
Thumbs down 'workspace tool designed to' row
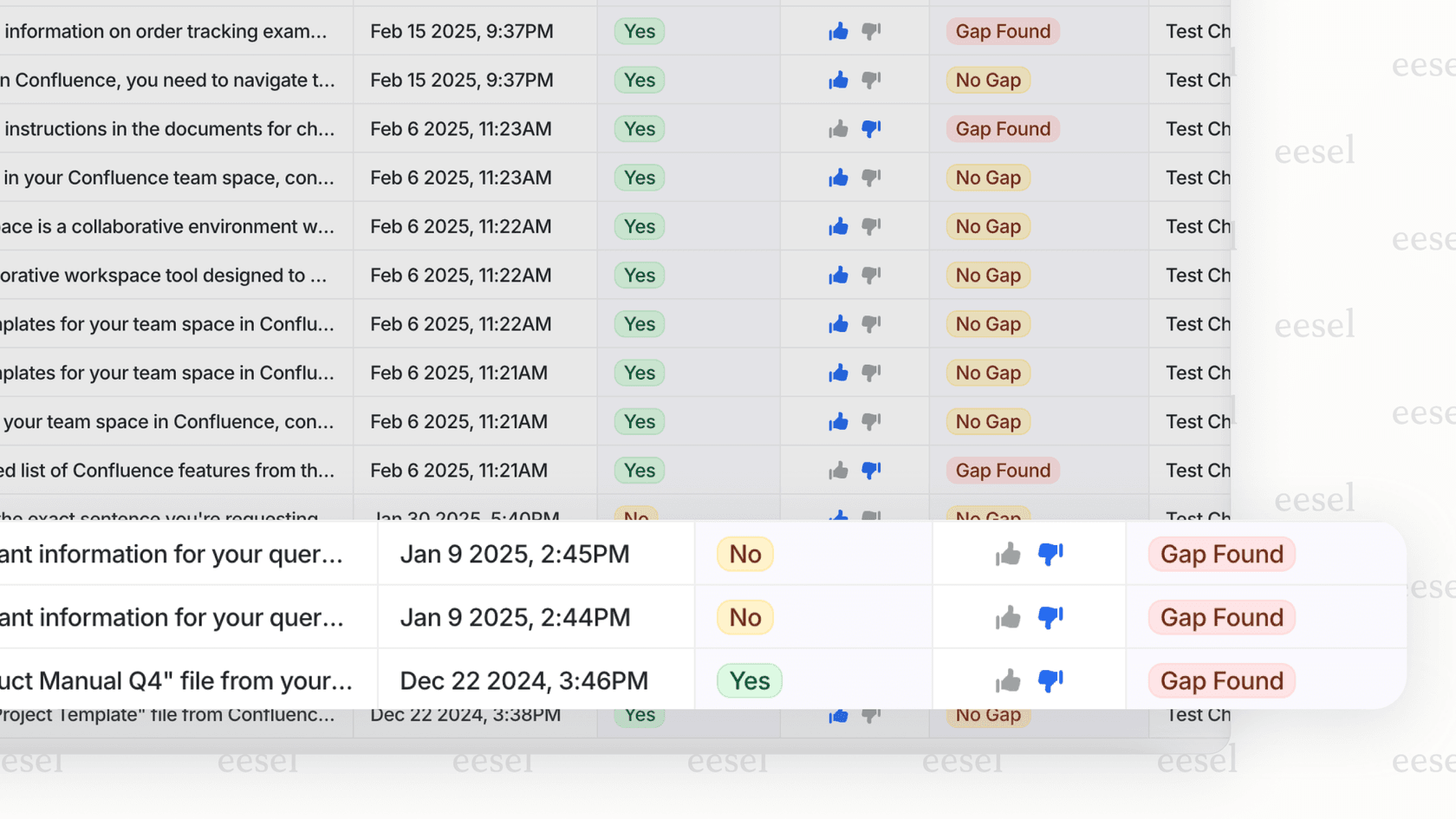pos(871,276)
